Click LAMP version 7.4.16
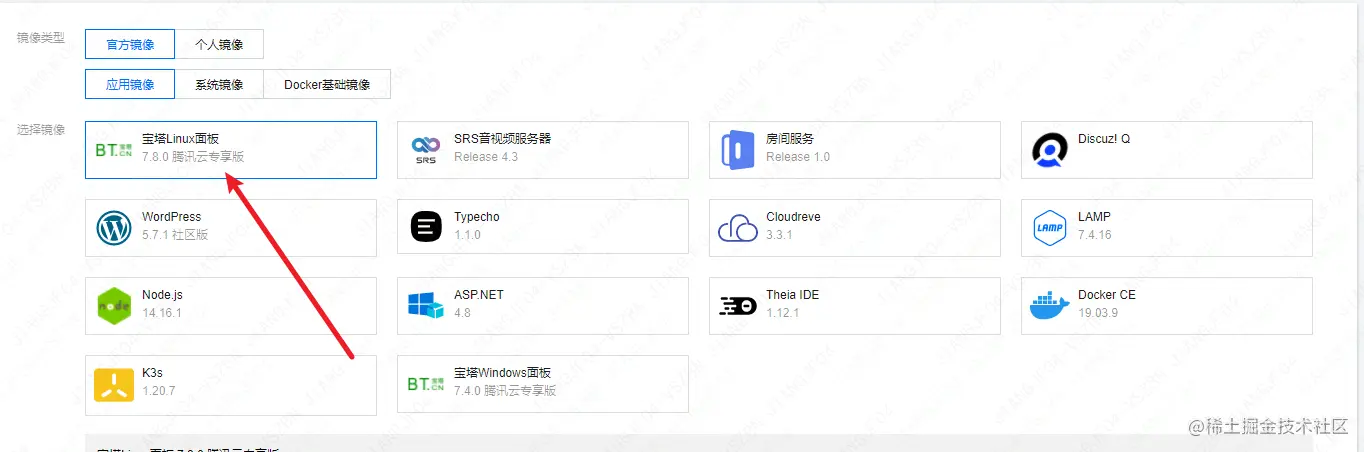This screenshot has width=1364, height=452. click(x=1095, y=235)
